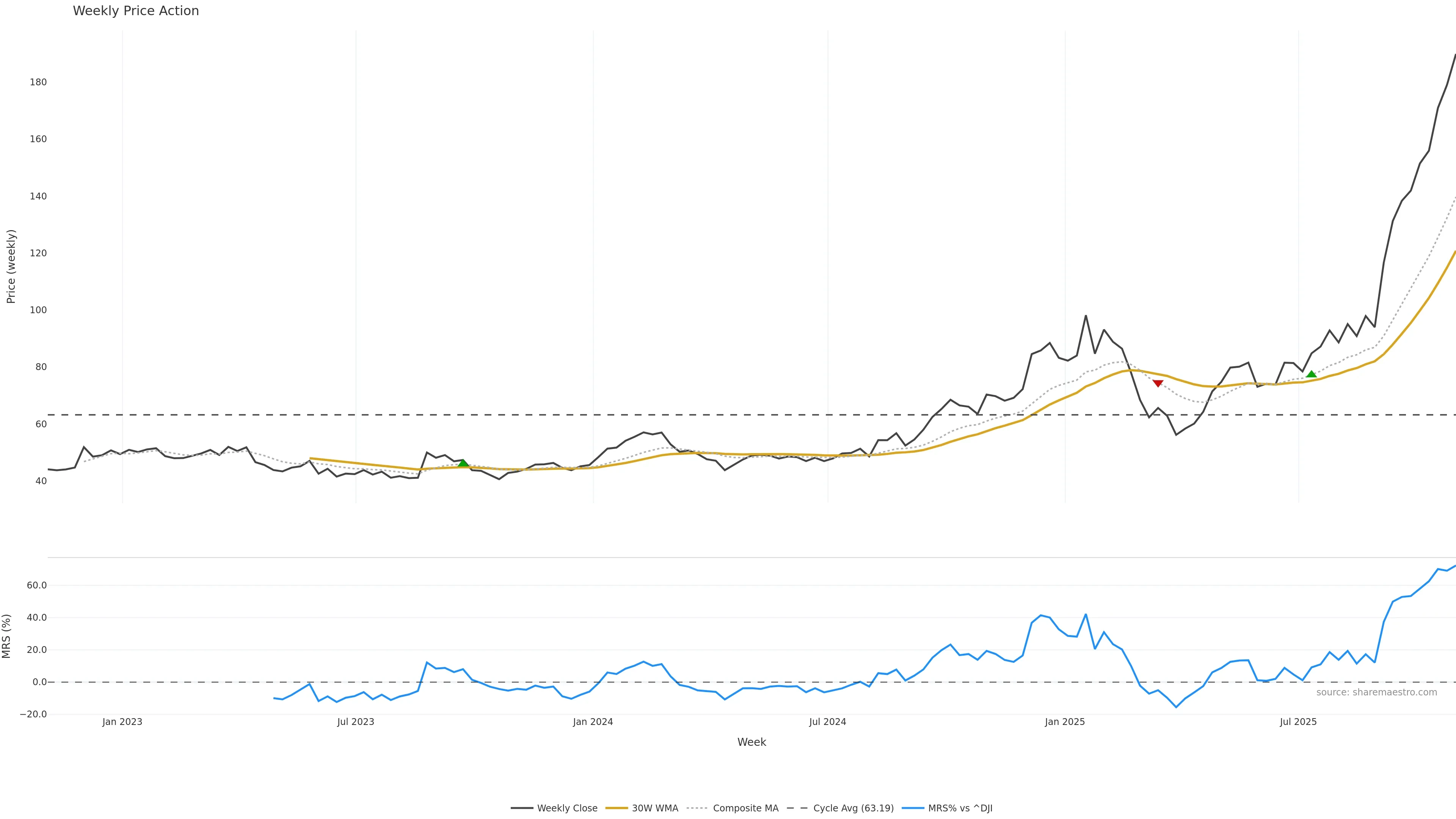The image size is (1456, 819).
Task: Click the Jan 2023 x-axis tick label
Action: click(122, 722)
